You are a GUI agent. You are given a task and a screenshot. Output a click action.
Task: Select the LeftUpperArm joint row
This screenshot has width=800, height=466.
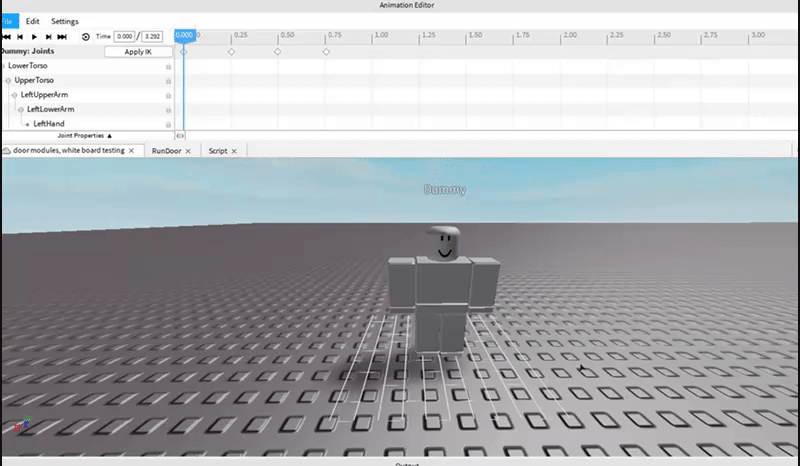coord(87,94)
